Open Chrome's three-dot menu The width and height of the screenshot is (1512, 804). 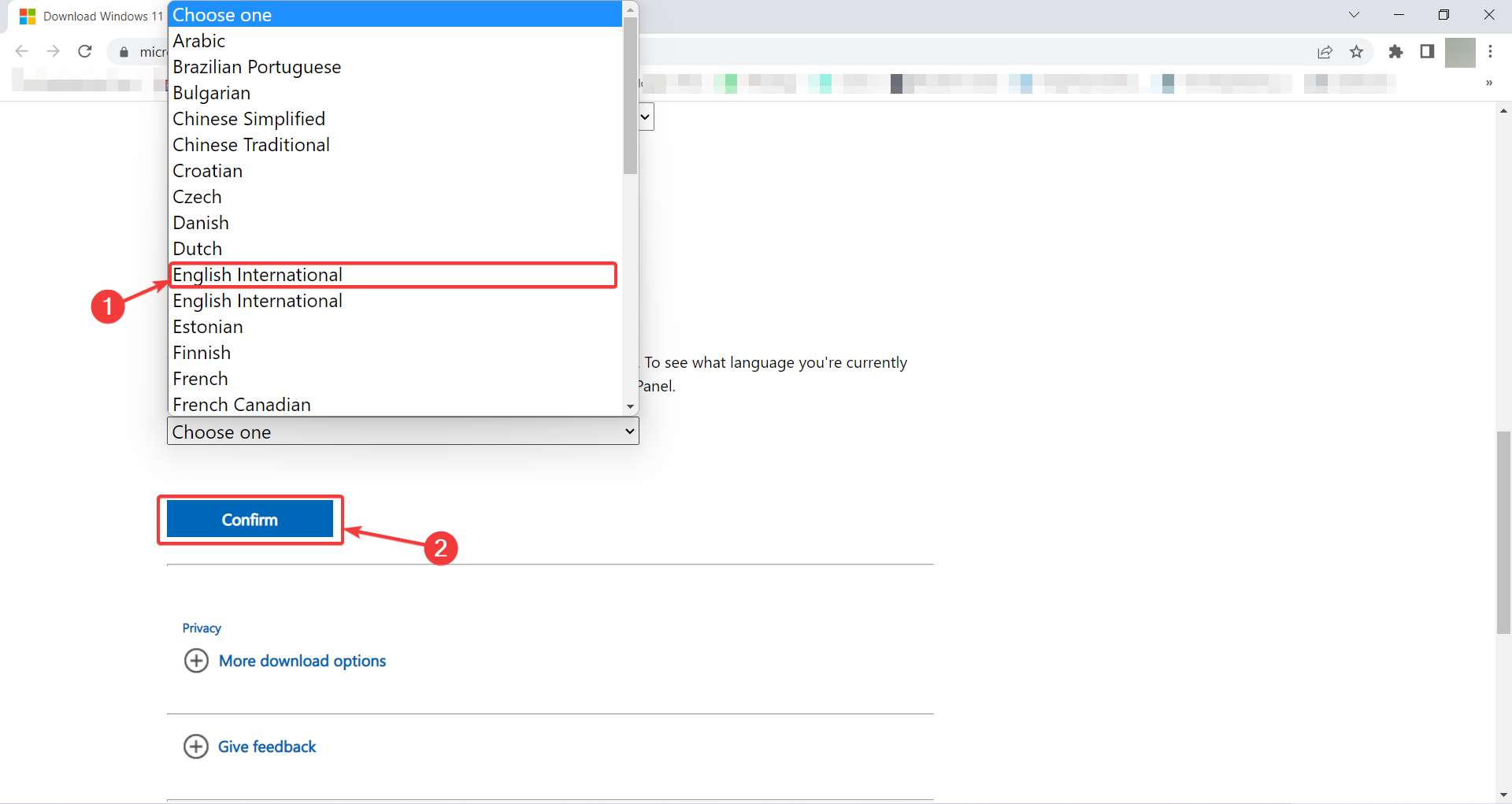pyautogui.click(x=1492, y=51)
